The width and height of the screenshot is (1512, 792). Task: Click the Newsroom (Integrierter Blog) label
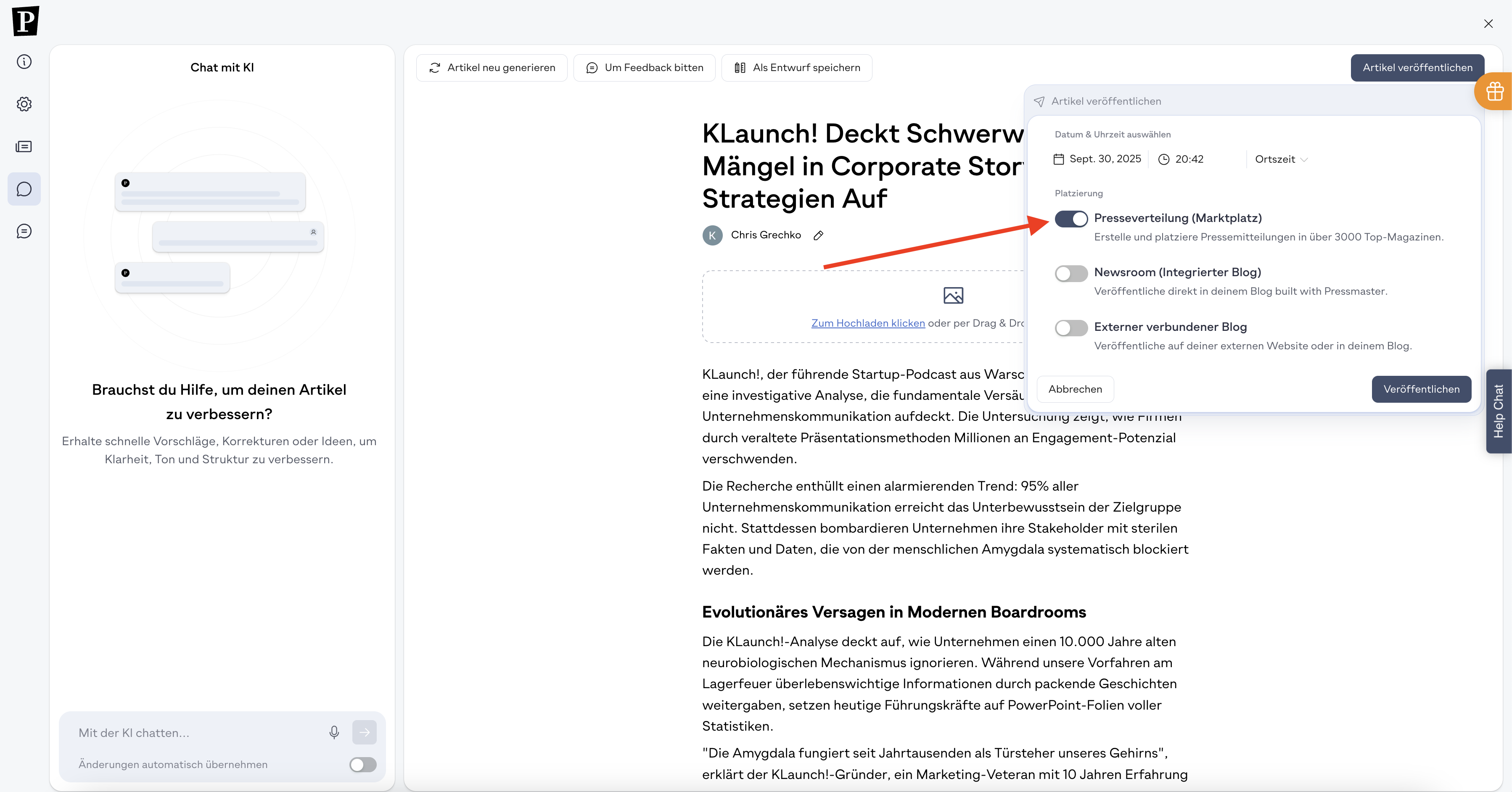point(1177,272)
